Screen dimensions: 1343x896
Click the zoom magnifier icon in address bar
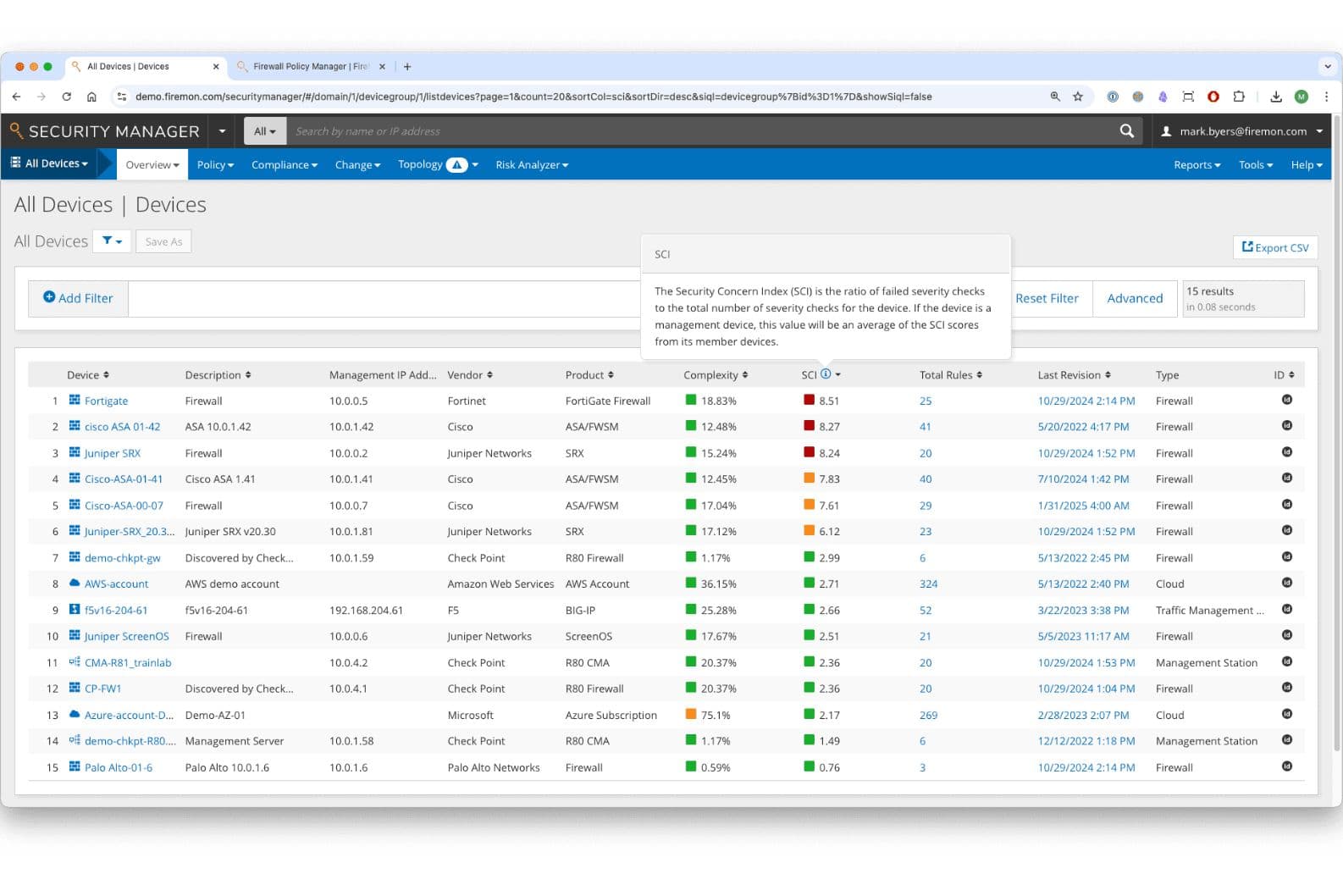(1055, 97)
